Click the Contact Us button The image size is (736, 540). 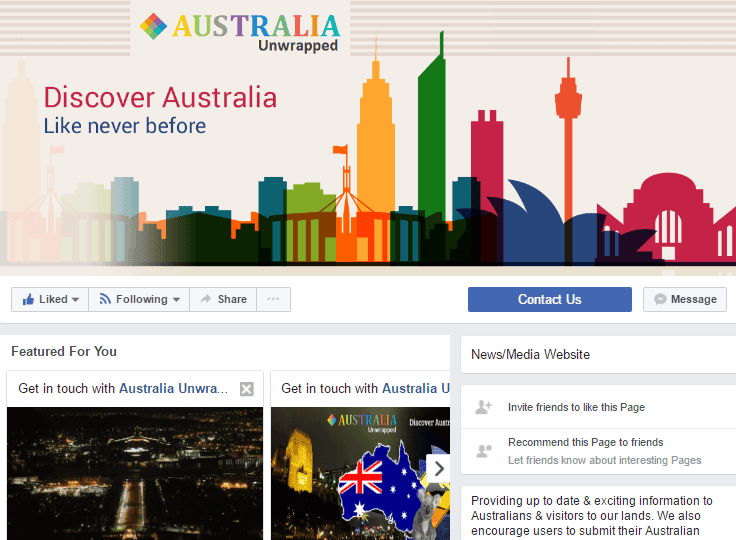(x=550, y=299)
